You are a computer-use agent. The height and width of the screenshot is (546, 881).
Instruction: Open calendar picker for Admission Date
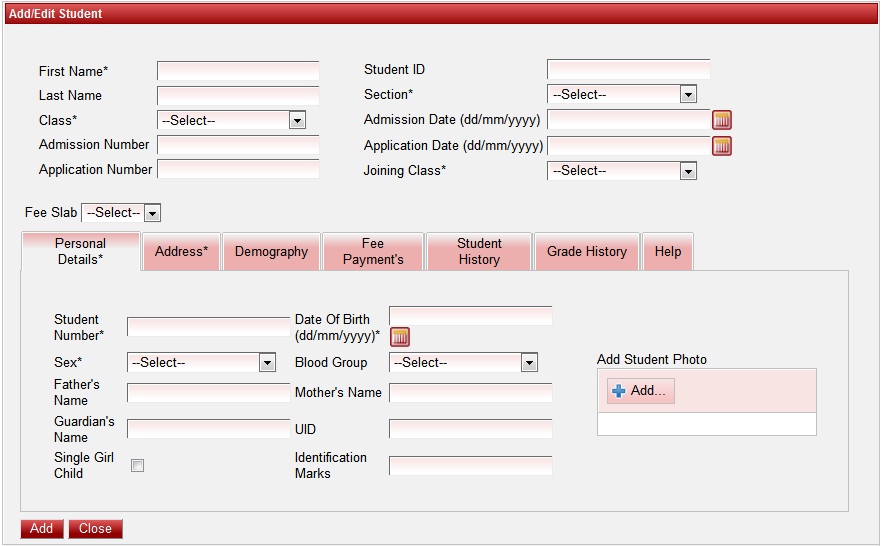click(x=722, y=120)
